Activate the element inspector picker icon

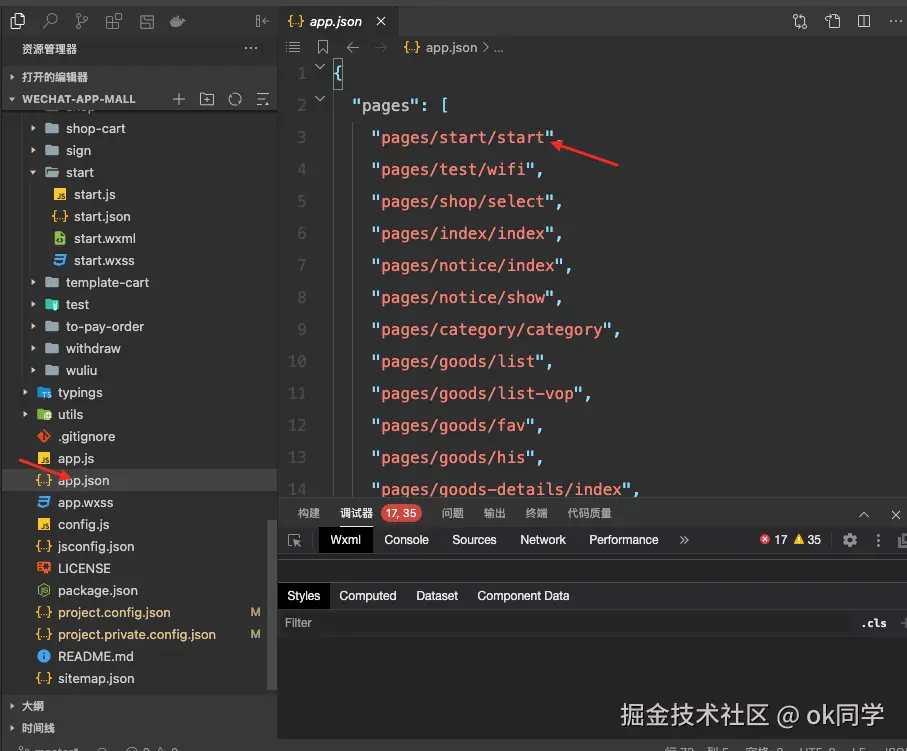(x=294, y=540)
